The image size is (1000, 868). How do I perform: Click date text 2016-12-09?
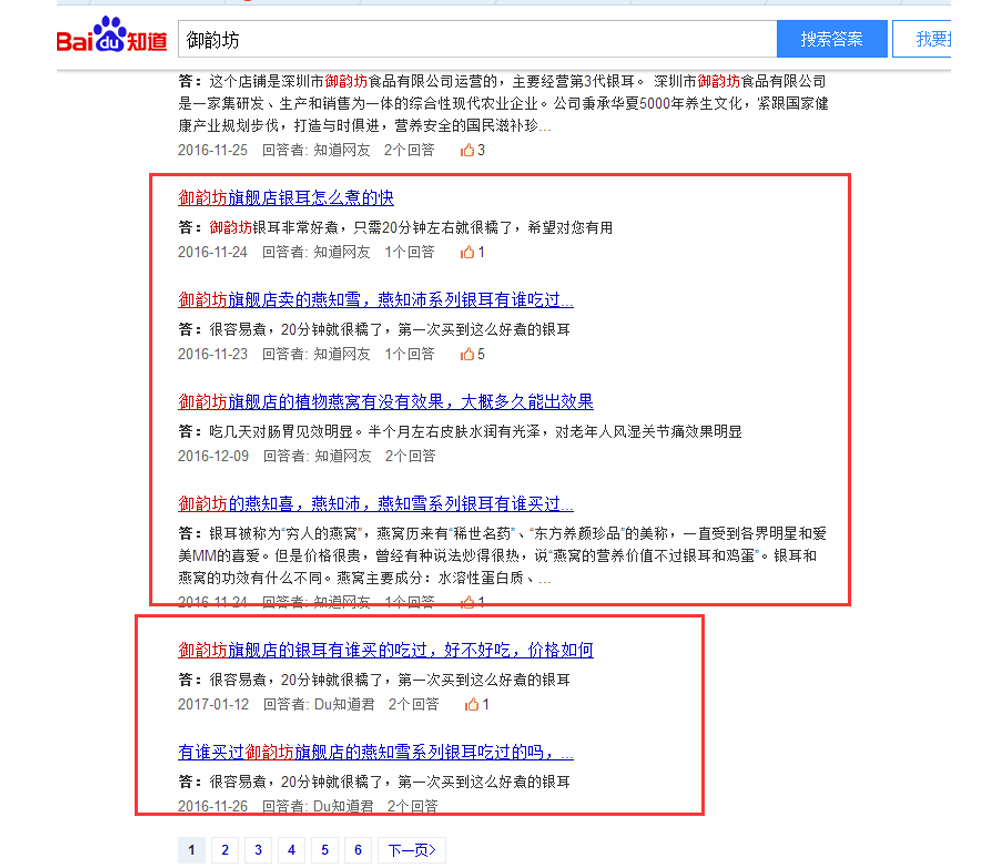click(213, 456)
